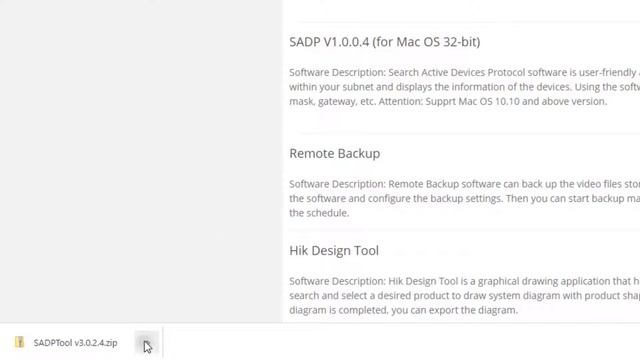Click 'graphical drawing application' description line
Screen dimensions: 640x360
click(464, 281)
